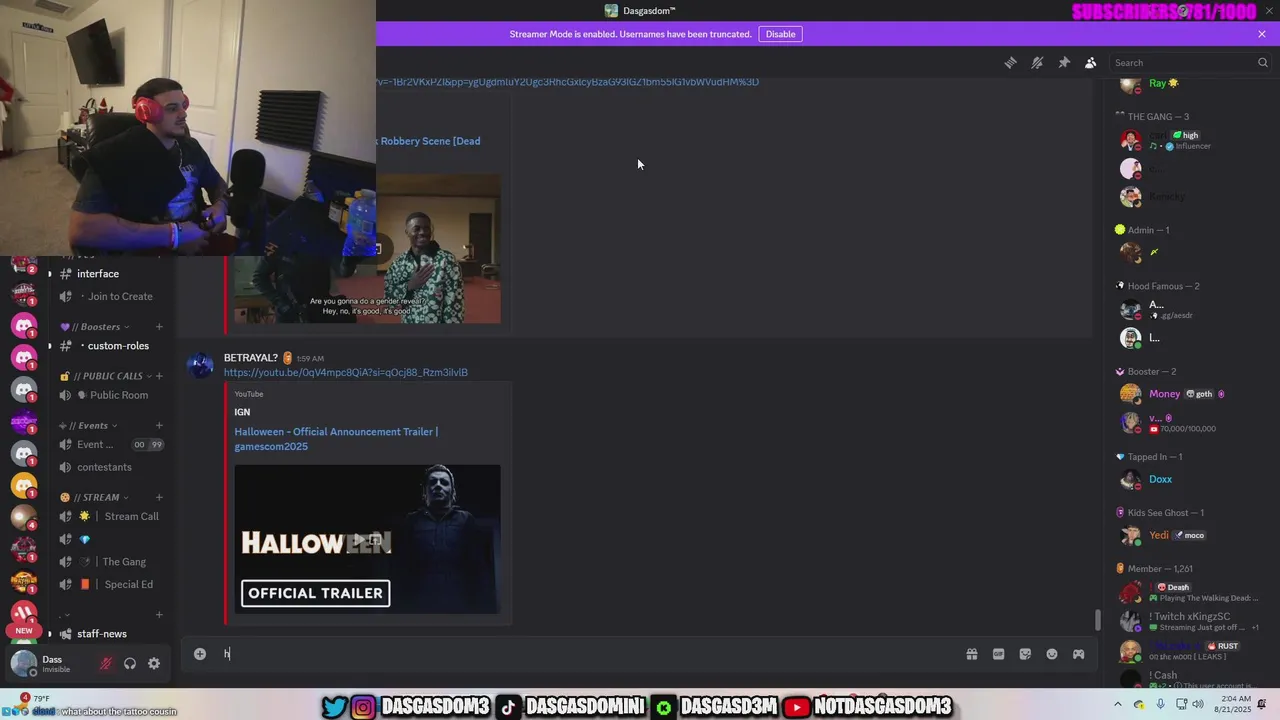Open the Threads icon in channel header

(x=1010, y=63)
